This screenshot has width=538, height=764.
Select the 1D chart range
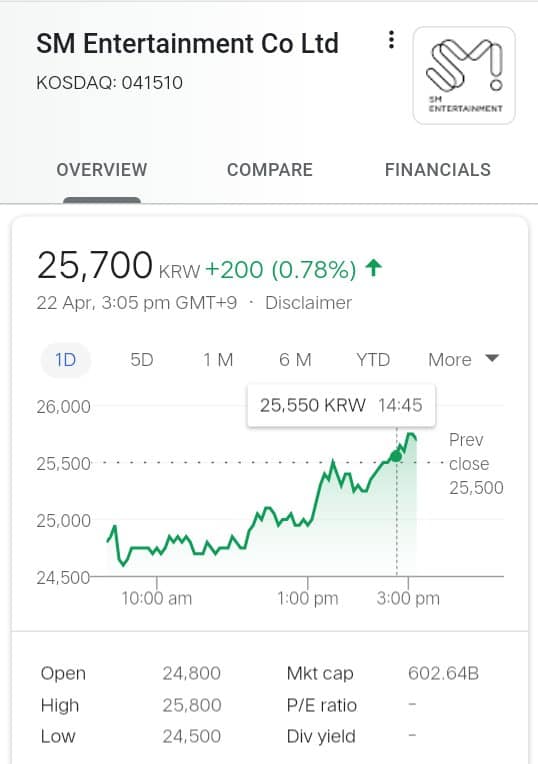[x=65, y=360]
